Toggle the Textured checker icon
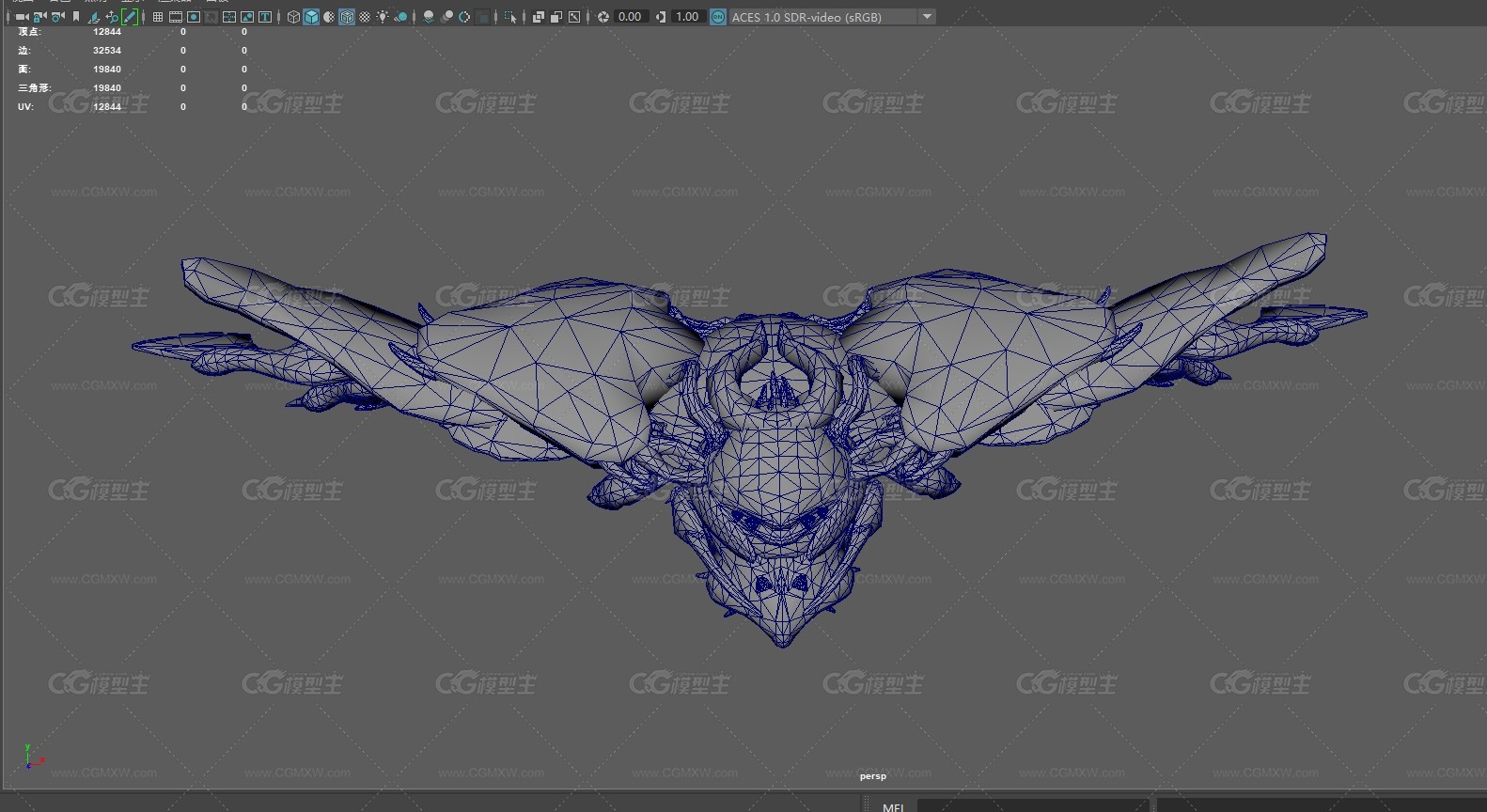Image resolution: width=1487 pixels, height=812 pixels. (x=365, y=17)
